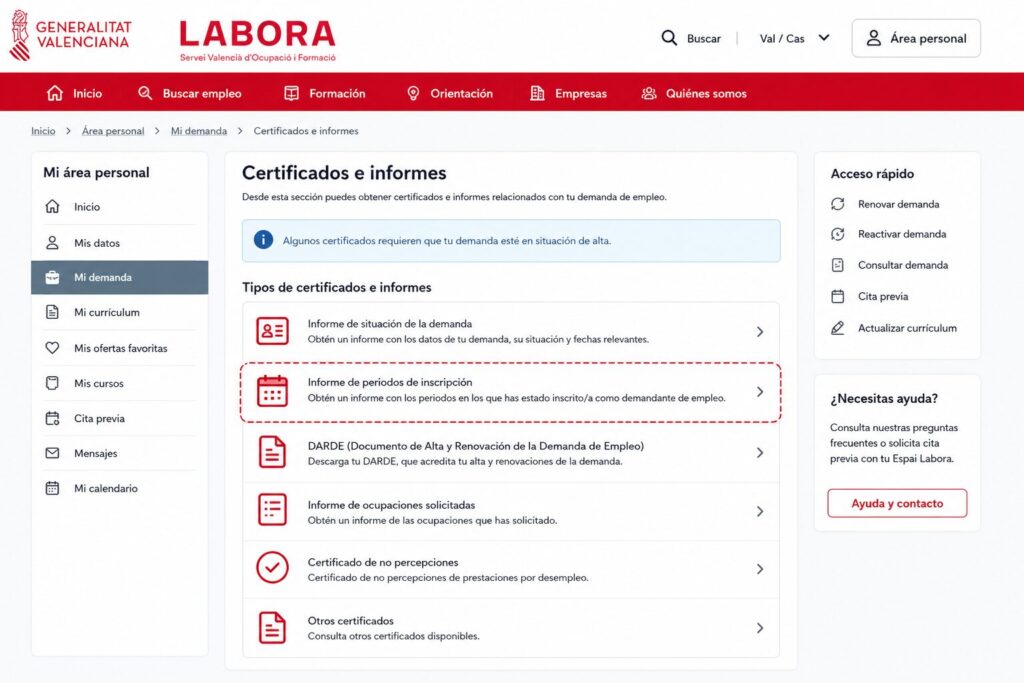
Task: Expand chevron for Informe de situación de la demanda
Action: (760, 332)
